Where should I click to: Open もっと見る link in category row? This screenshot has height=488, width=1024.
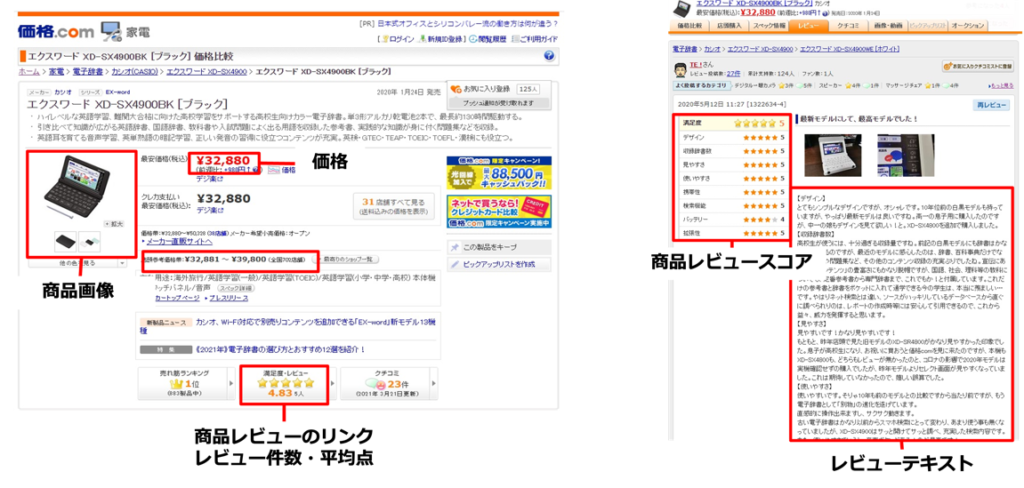click(x=1002, y=86)
